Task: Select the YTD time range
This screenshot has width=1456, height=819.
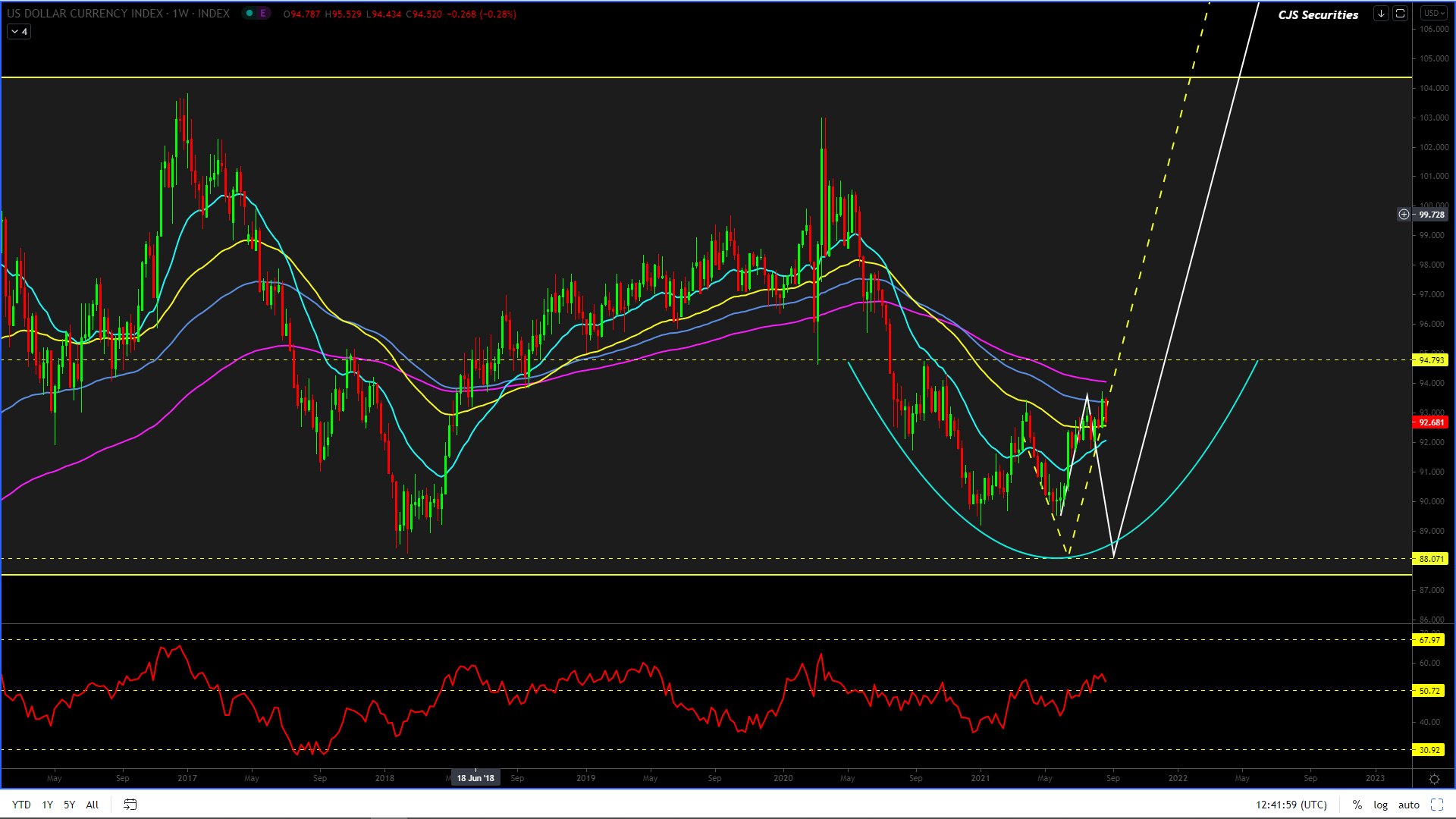Action: pyautogui.click(x=21, y=805)
